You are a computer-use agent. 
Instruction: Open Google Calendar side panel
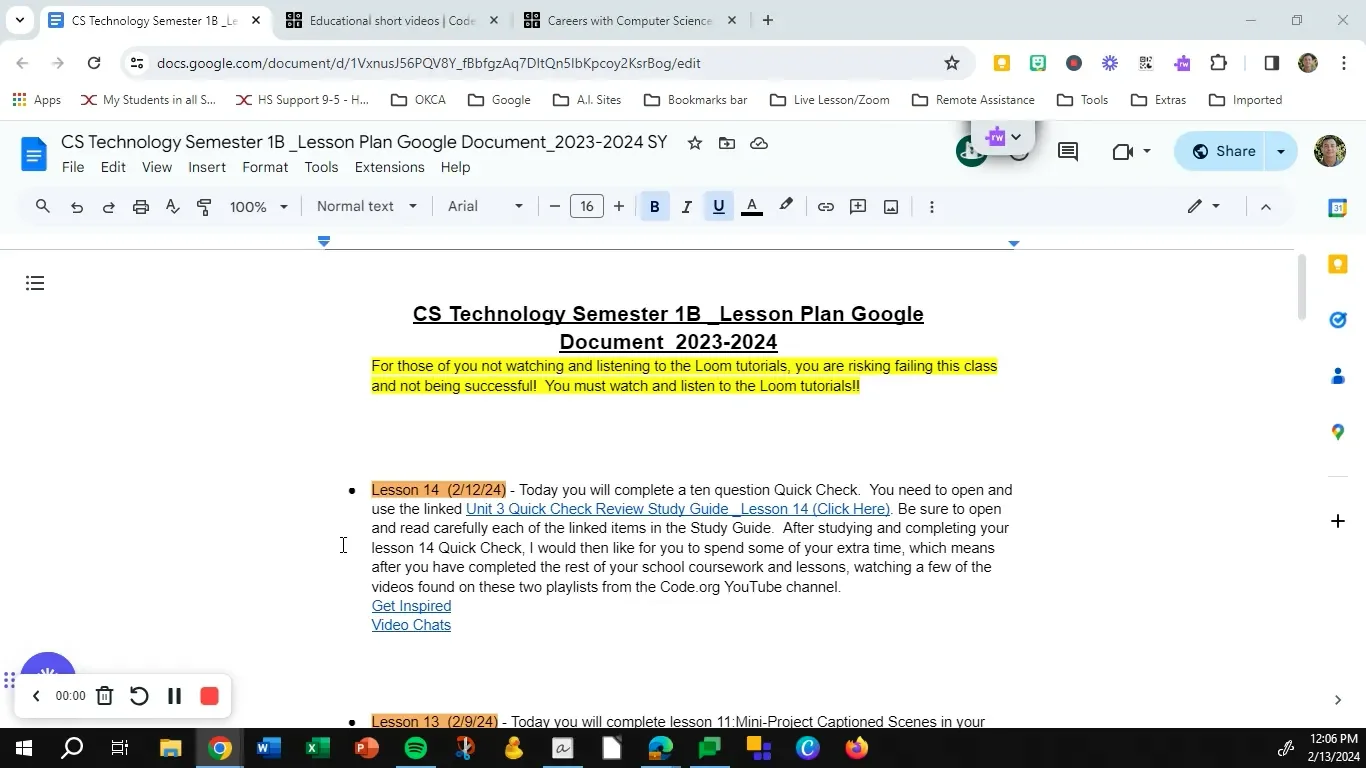pyautogui.click(x=1338, y=208)
